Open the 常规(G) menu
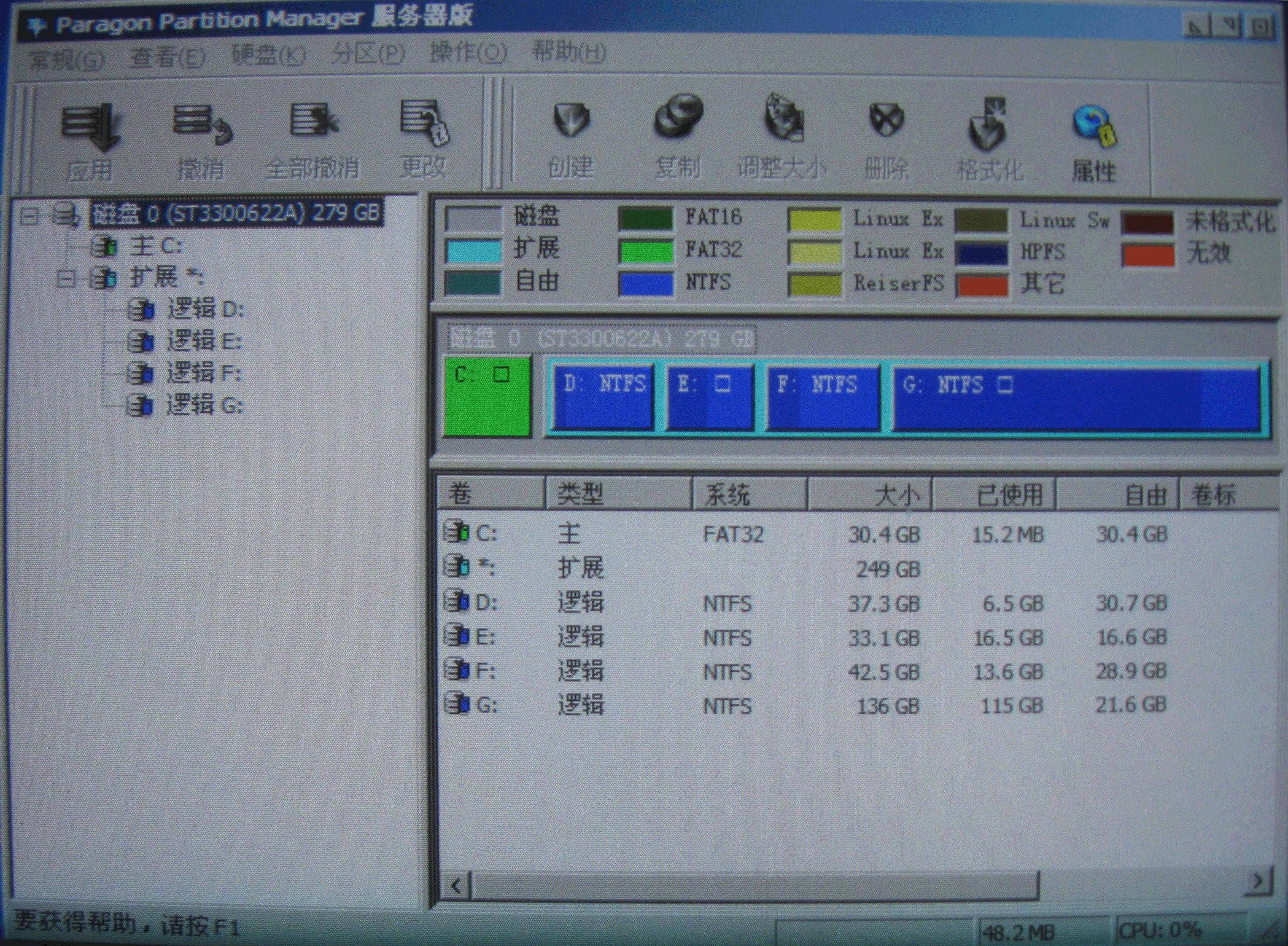Image resolution: width=1288 pixels, height=946 pixels. pos(67,59)
